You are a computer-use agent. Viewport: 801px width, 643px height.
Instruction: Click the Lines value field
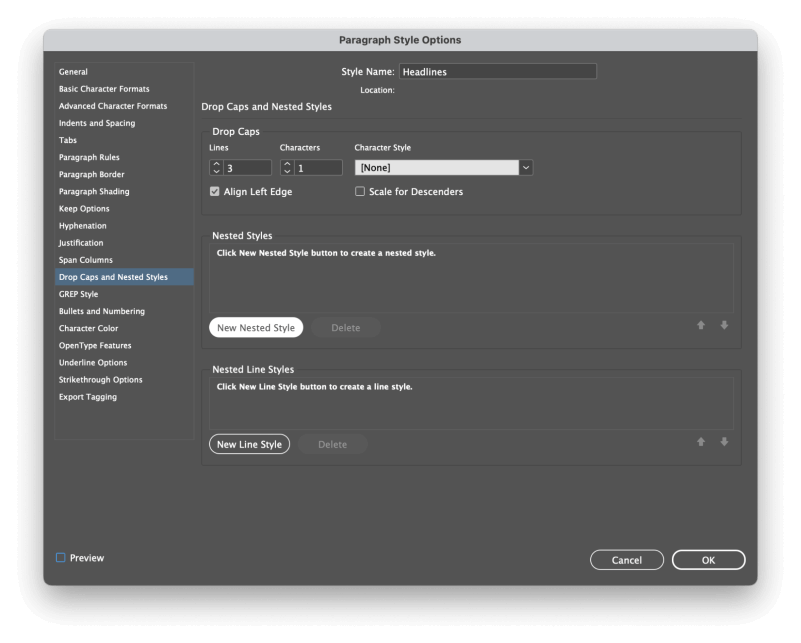pyautogui.click(x=247, y=168)
